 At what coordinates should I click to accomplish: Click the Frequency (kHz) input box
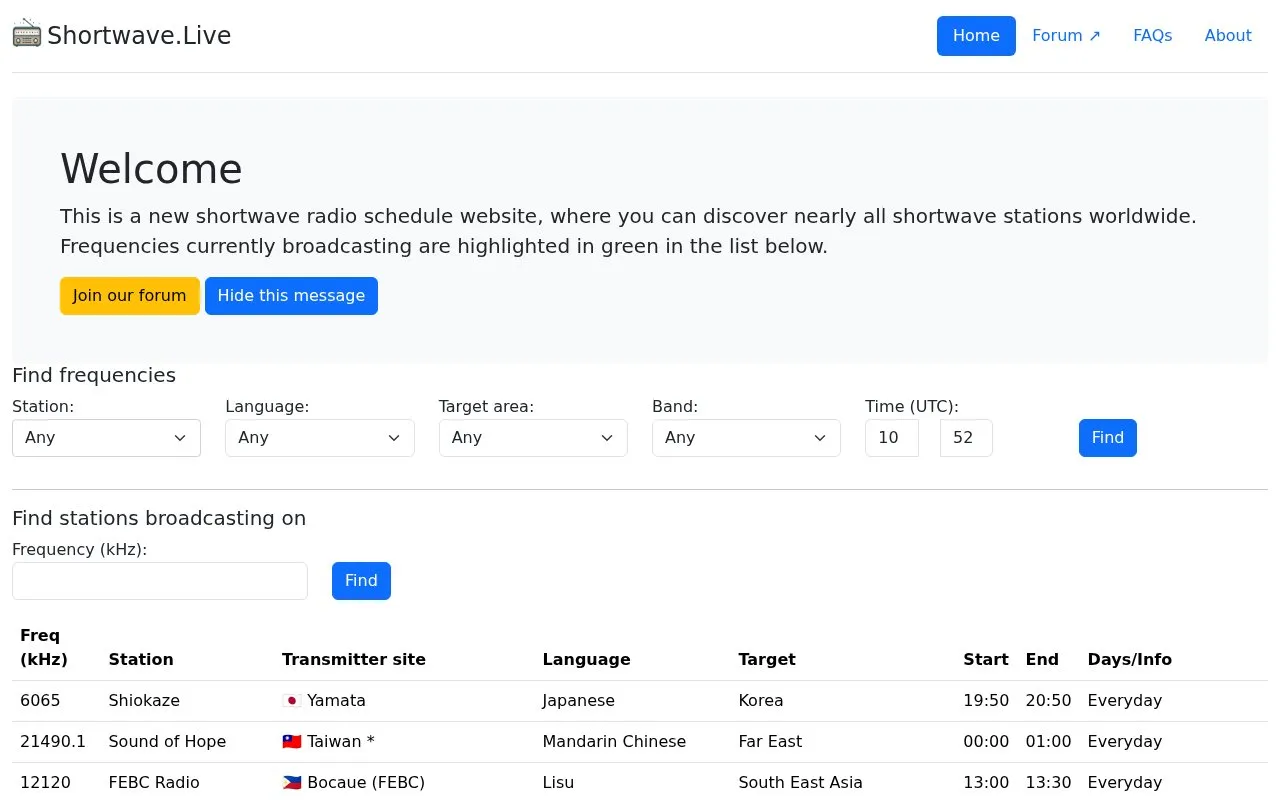click(x=160, y=581)
